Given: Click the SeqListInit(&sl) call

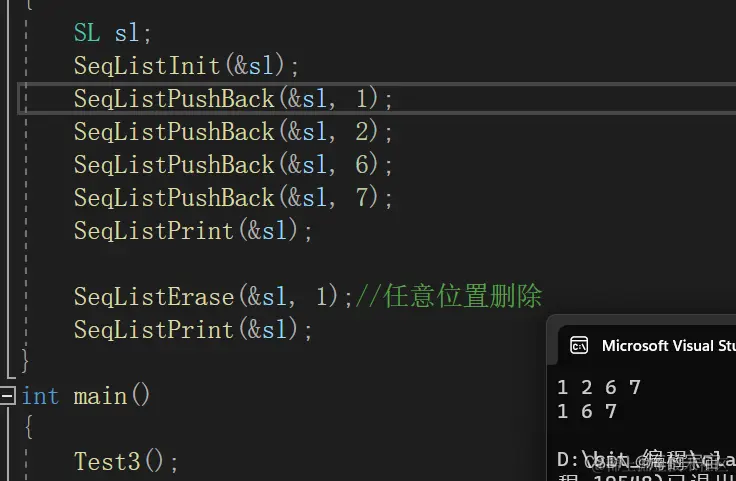Looking at the screenshot, I should pos(186,66).
